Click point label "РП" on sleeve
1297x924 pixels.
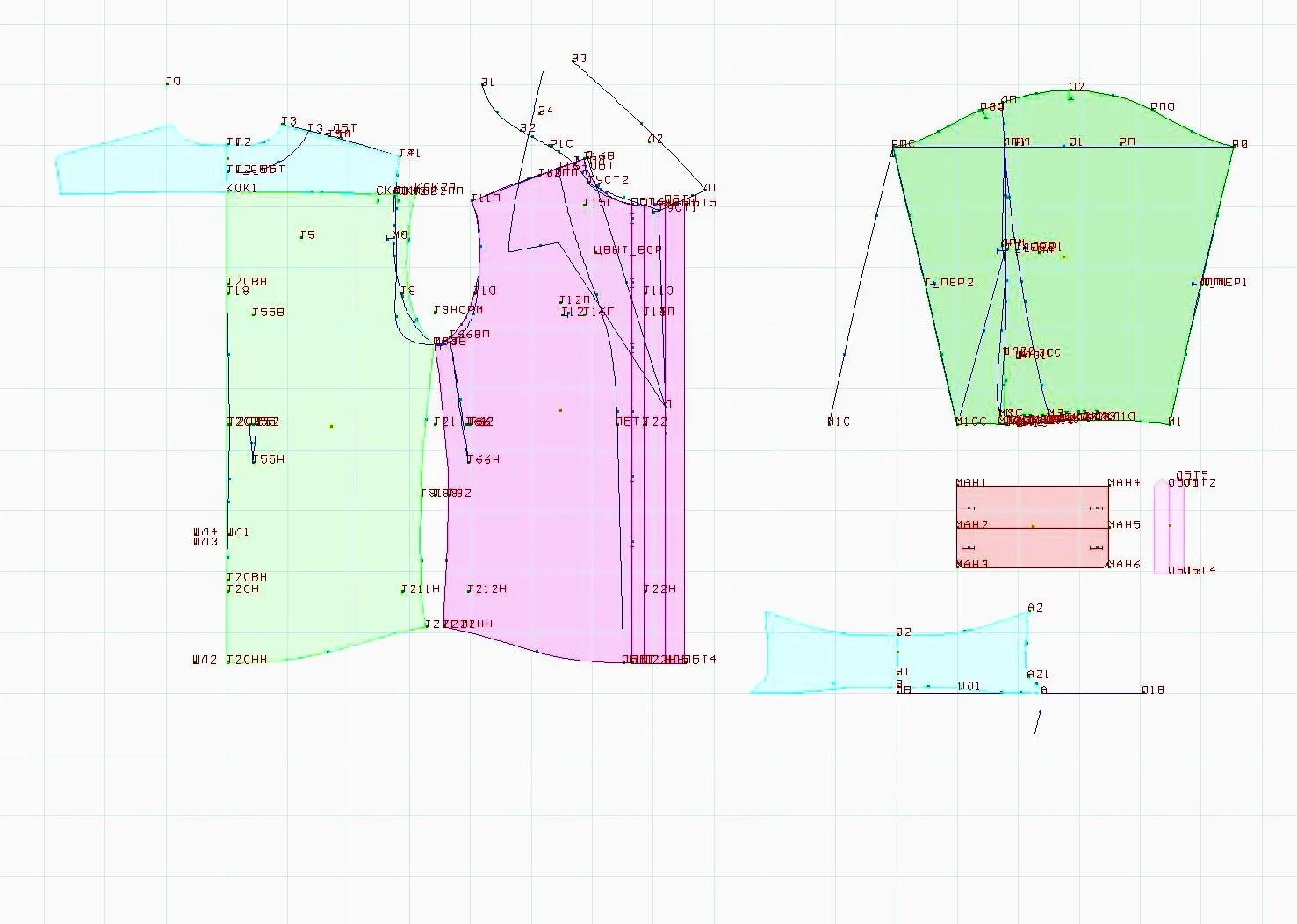click(1128, 141)
